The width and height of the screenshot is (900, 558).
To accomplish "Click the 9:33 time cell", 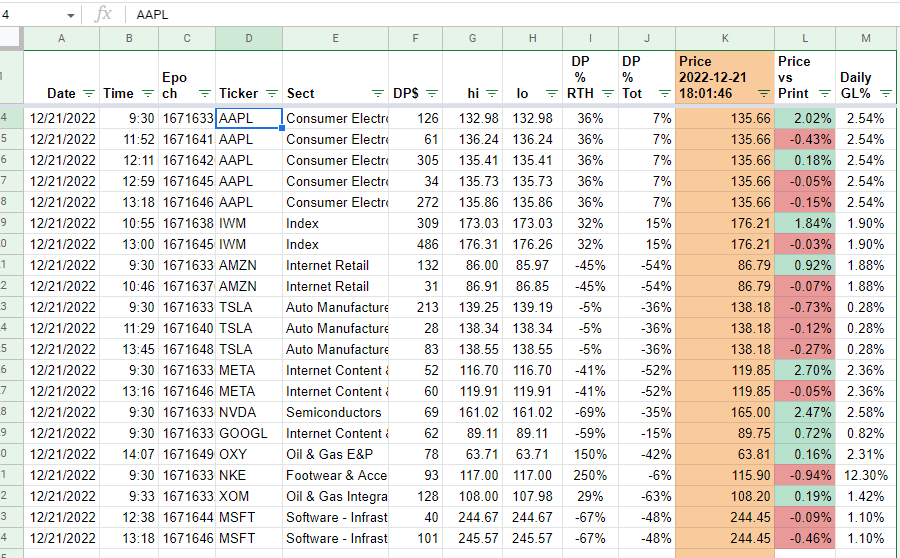I will click(129, 497).
